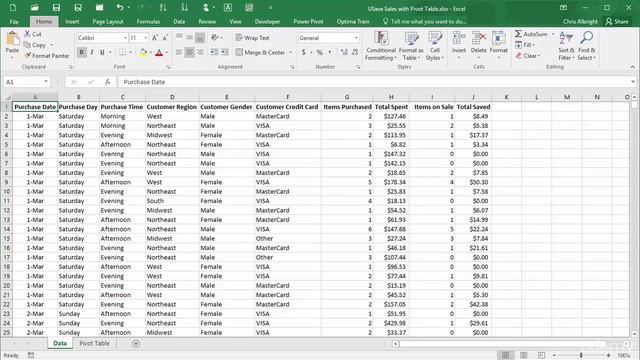The image size is (640, 360).
Task: Switch to the Insert ribbon tab
Action: pyautogui.click(x=72, y=22)
